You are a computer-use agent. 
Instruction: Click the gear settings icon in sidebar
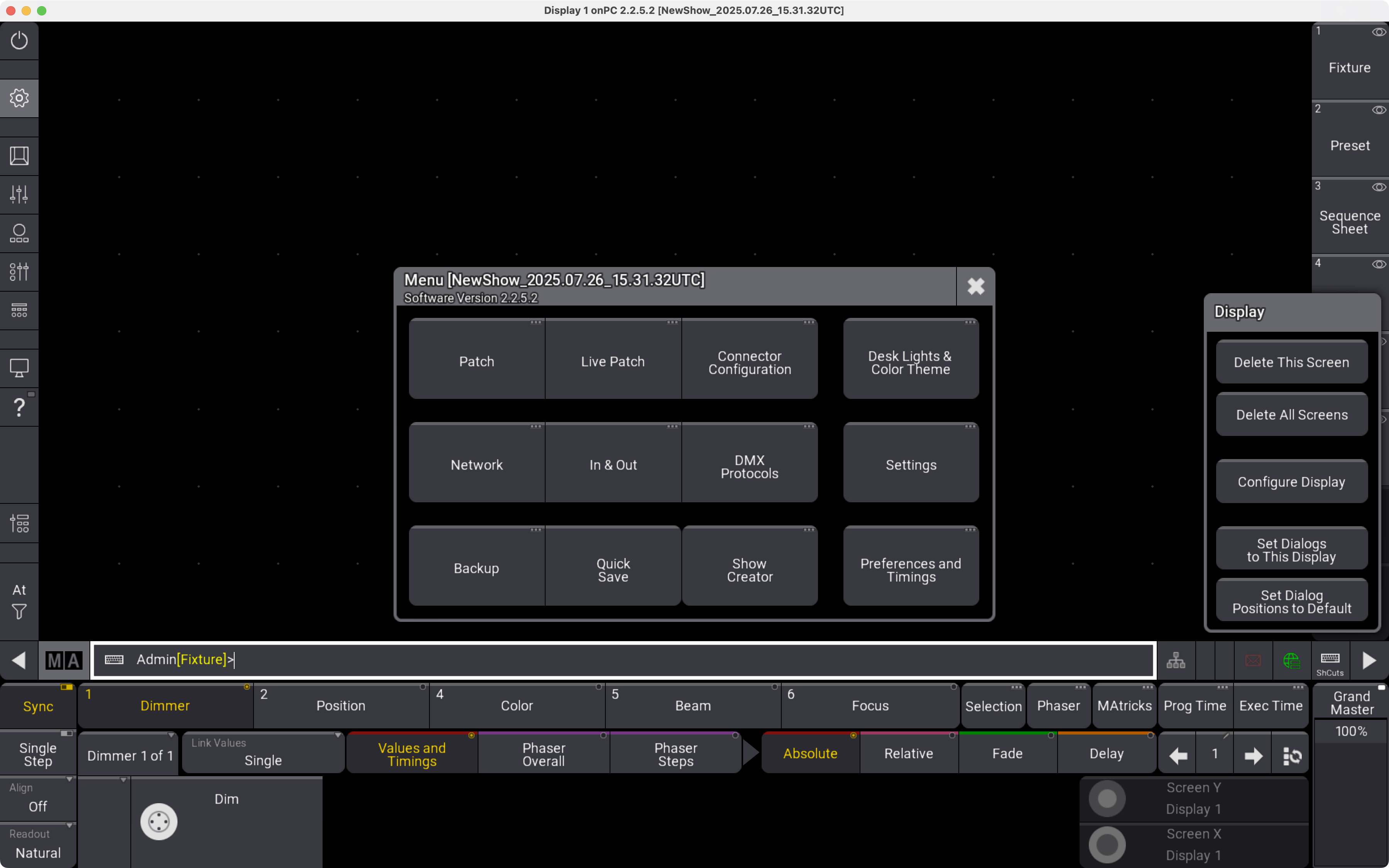coord(19,98)
